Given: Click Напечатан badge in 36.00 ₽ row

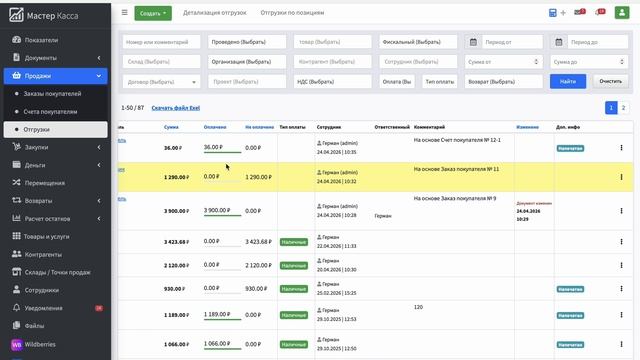Looking at the screenshot, I should [x=570, y=148].
